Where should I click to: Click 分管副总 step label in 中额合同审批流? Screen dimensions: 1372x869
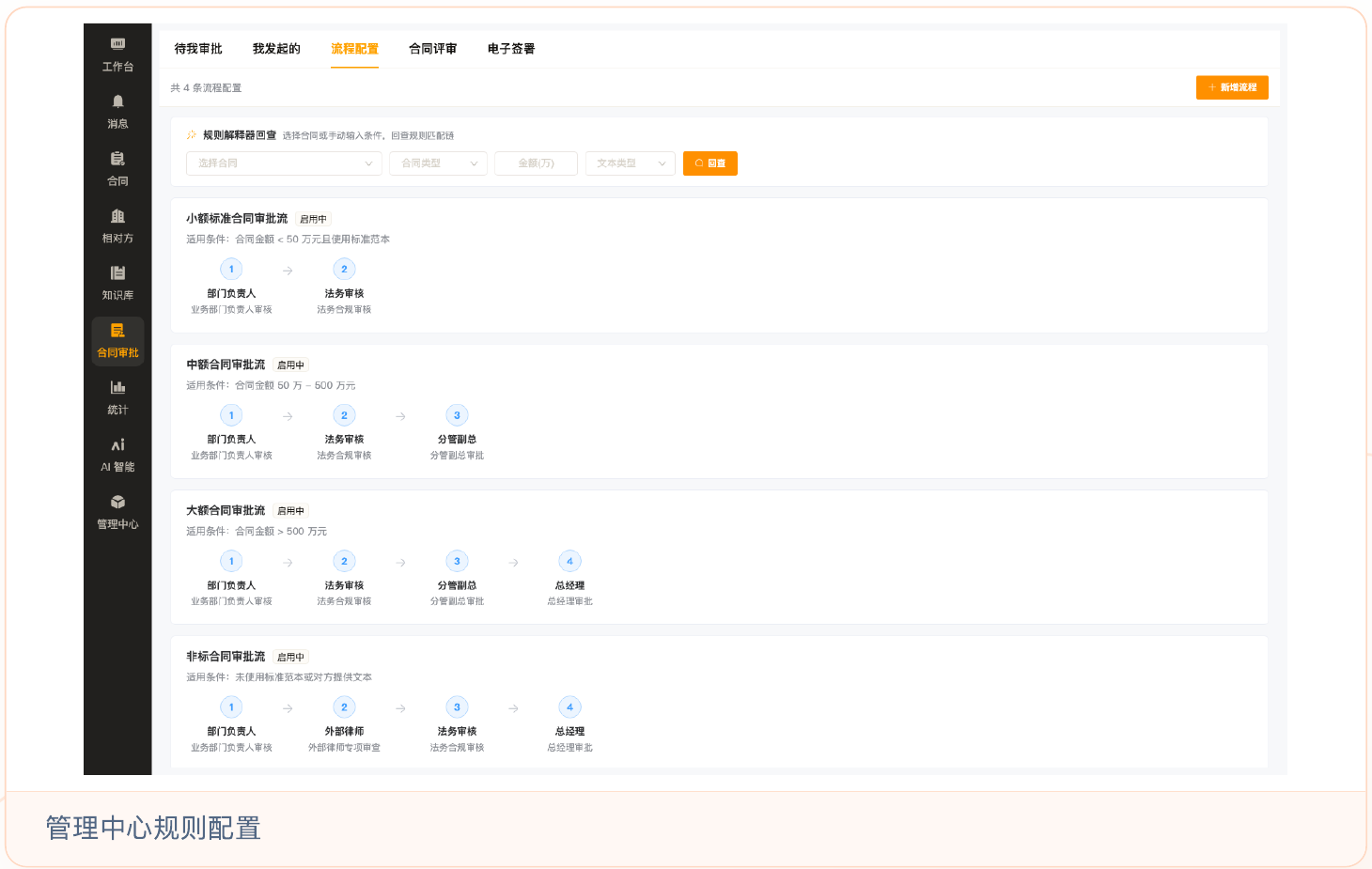[x=457, y=440]
